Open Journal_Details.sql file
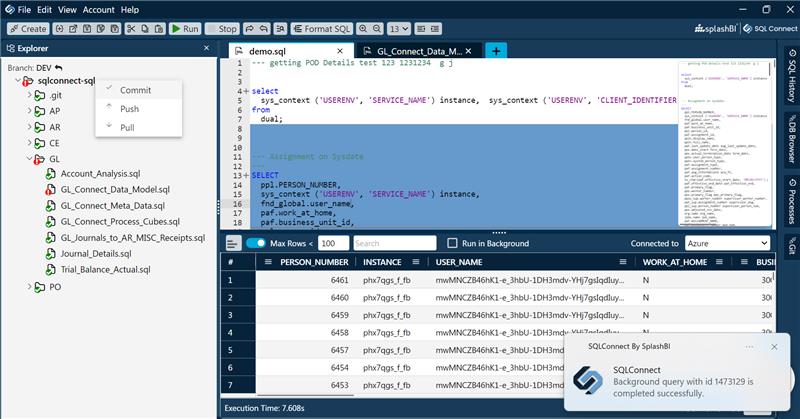 (x=96, y=253)
